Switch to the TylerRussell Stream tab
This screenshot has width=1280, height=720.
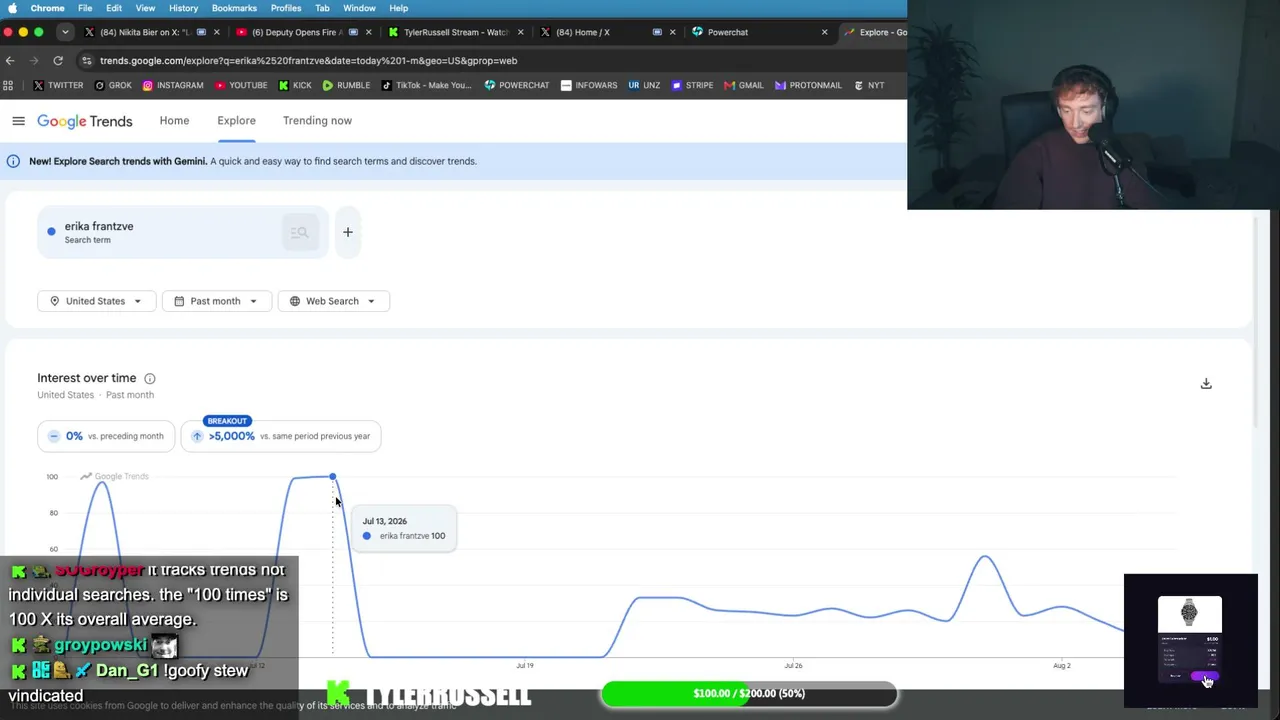(455, 32)
